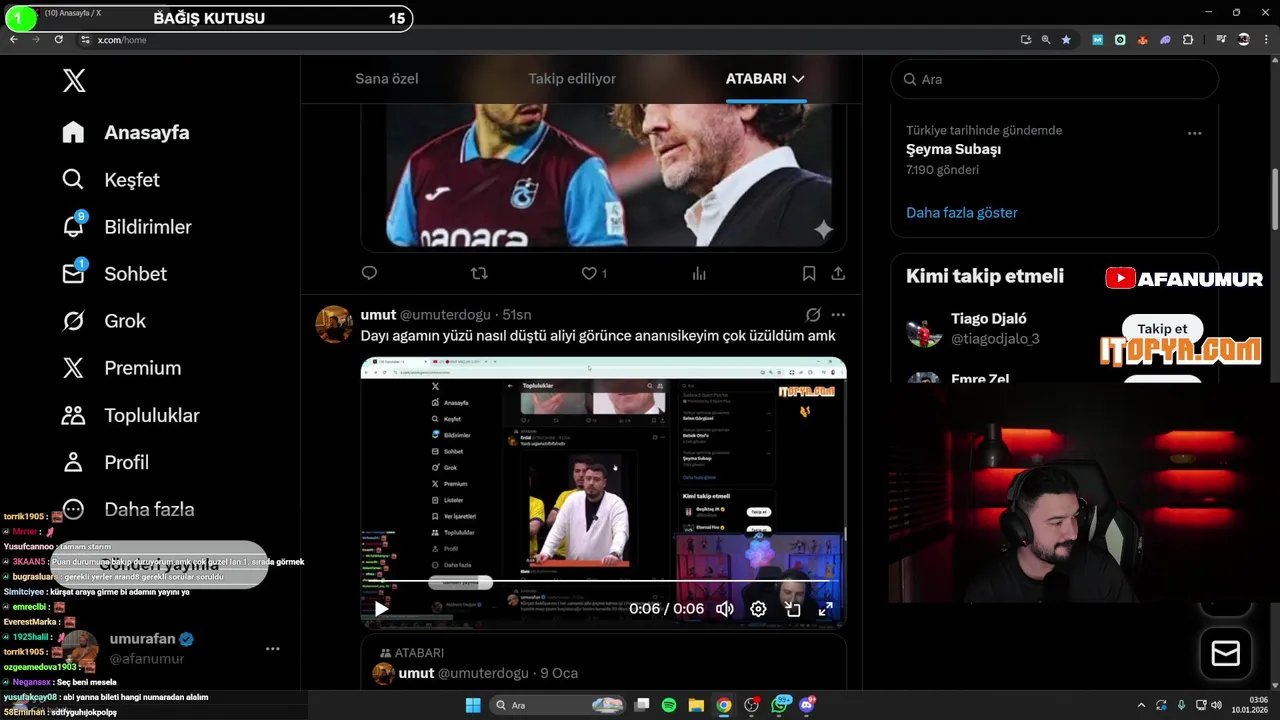Open the floating messages envelope button

click(x=1225, y=653)
